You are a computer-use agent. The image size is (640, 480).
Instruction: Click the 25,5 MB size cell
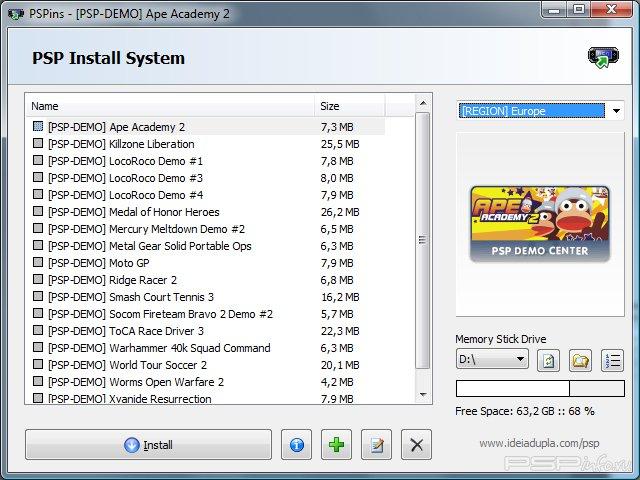[340, 144]
